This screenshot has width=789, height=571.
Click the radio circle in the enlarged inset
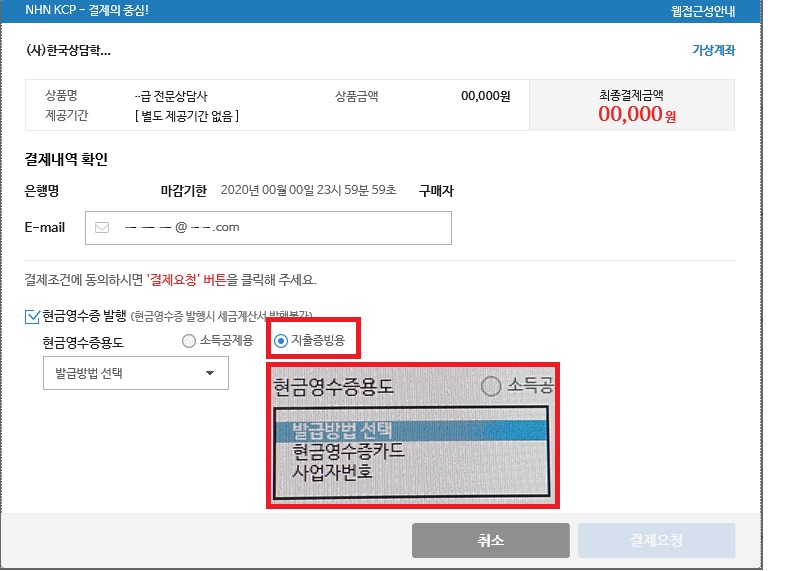[491, 386]
